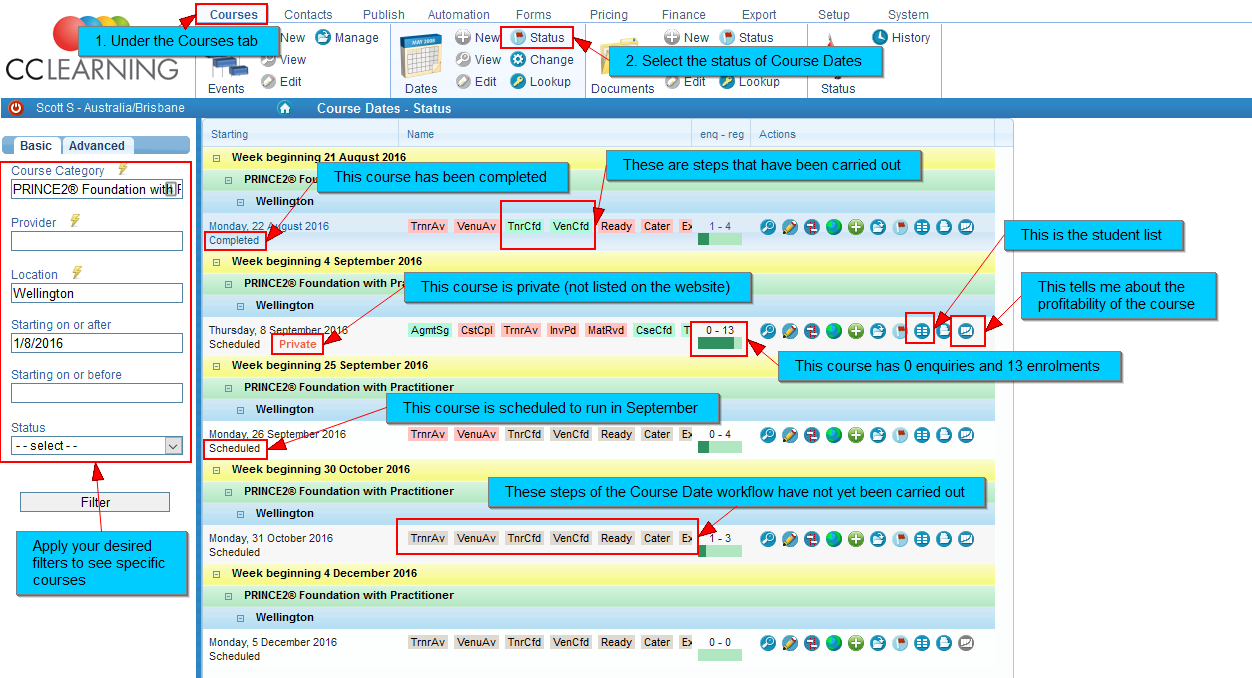Open History in the ribbon
Screen dimensions: 1252x678
901,38
